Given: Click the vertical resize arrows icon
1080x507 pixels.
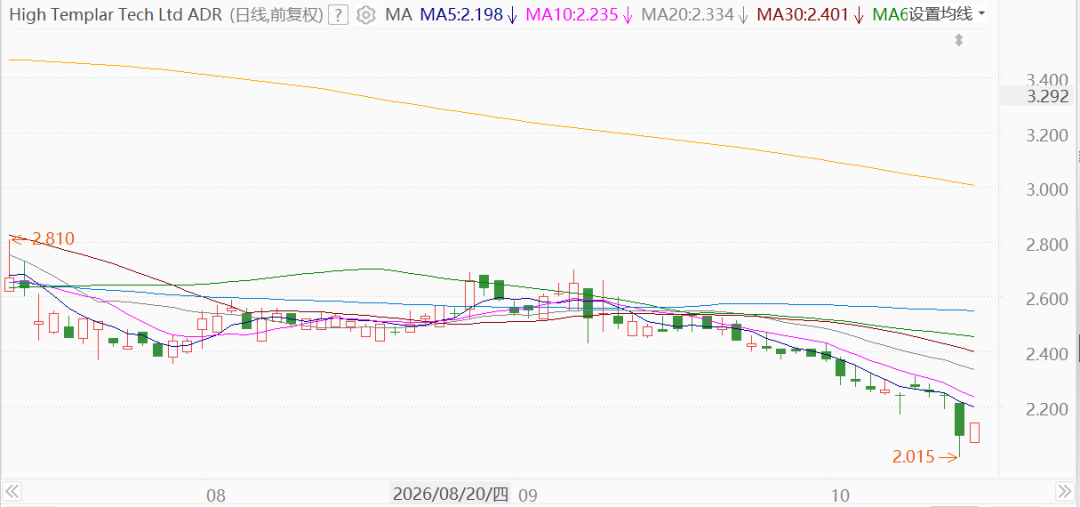Looking at the screenshot, I should point(958,40).
